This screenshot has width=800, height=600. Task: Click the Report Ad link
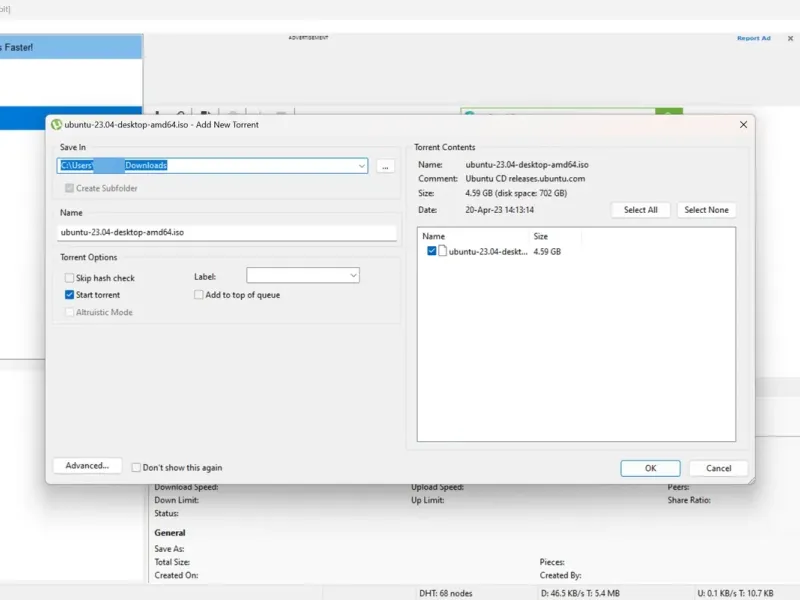click(754, 38)
